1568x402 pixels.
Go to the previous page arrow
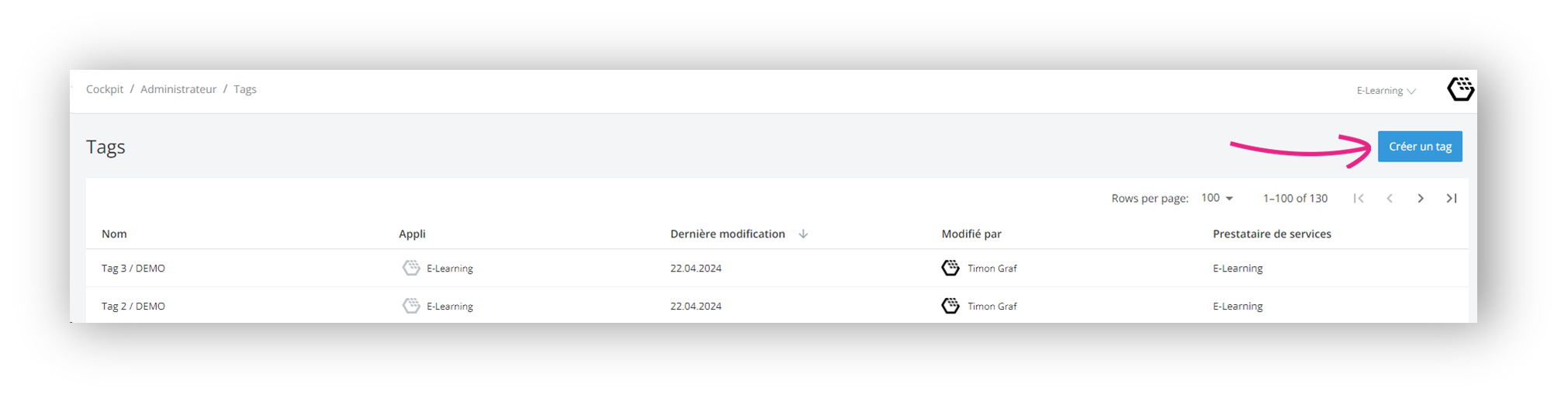1390,199
